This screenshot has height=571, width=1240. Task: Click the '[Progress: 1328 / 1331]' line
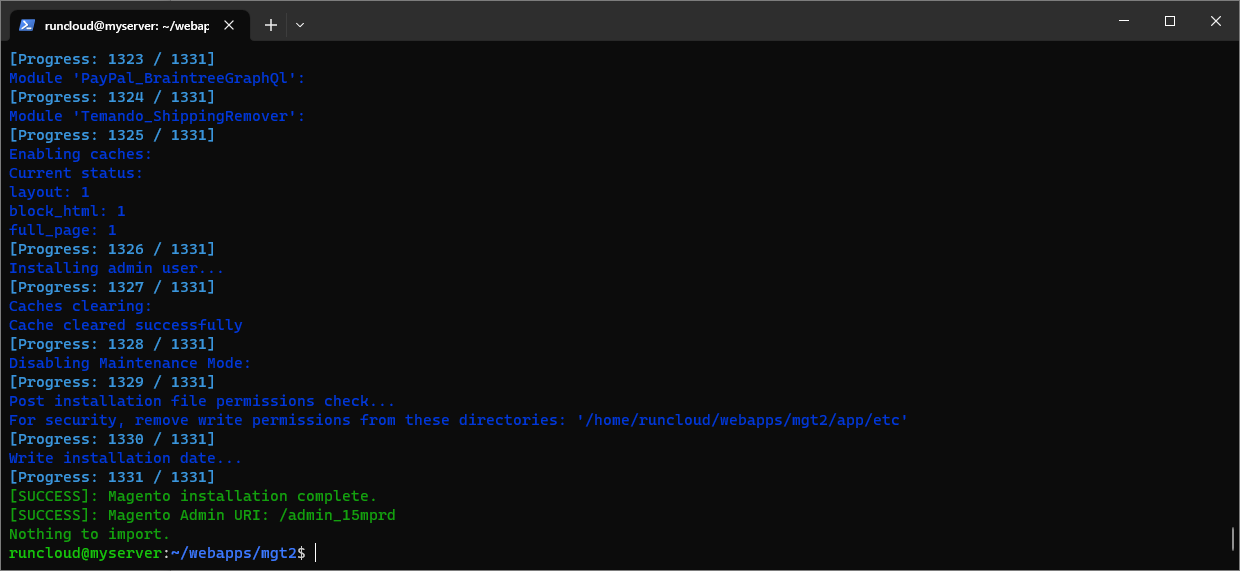click(112, 344)
